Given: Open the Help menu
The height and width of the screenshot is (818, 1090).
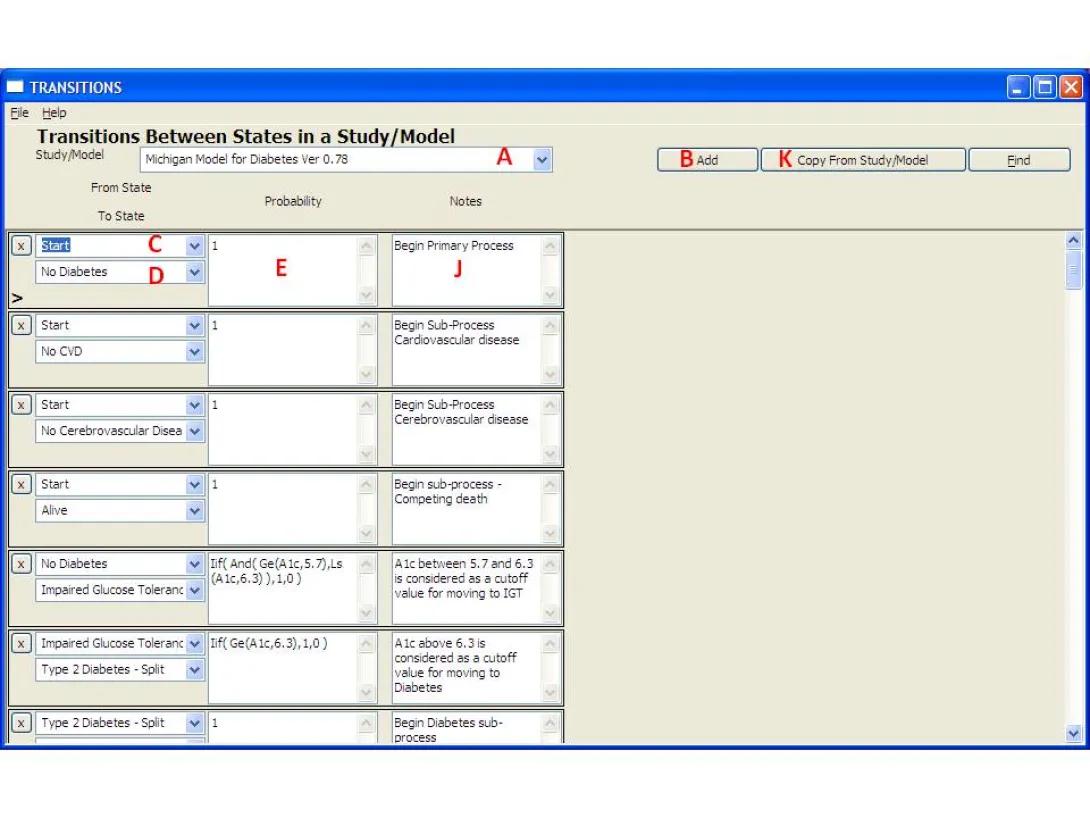Looking at the screenshot, I should pos(54,113).
